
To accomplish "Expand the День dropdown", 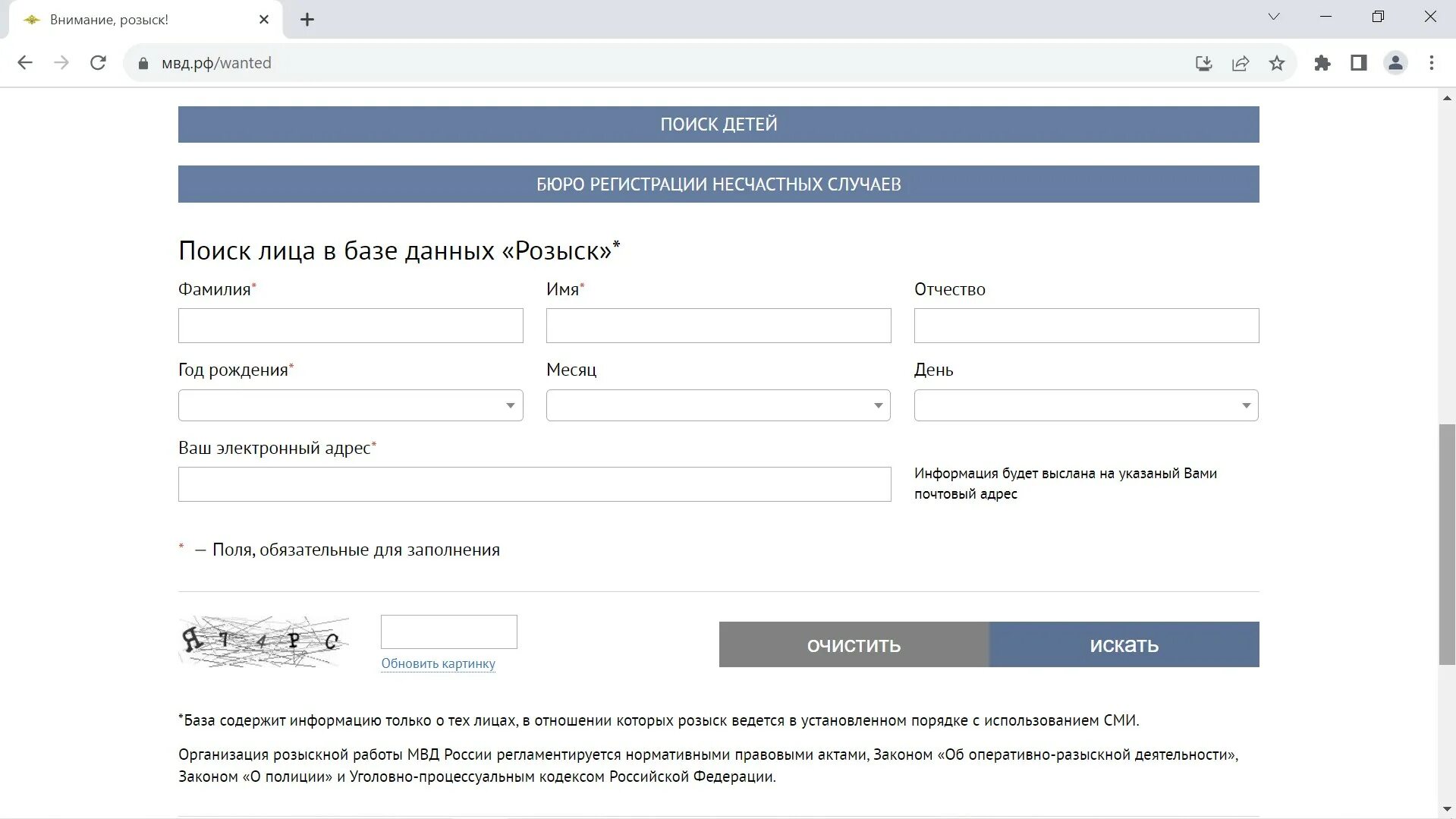I will point(1086,405).
